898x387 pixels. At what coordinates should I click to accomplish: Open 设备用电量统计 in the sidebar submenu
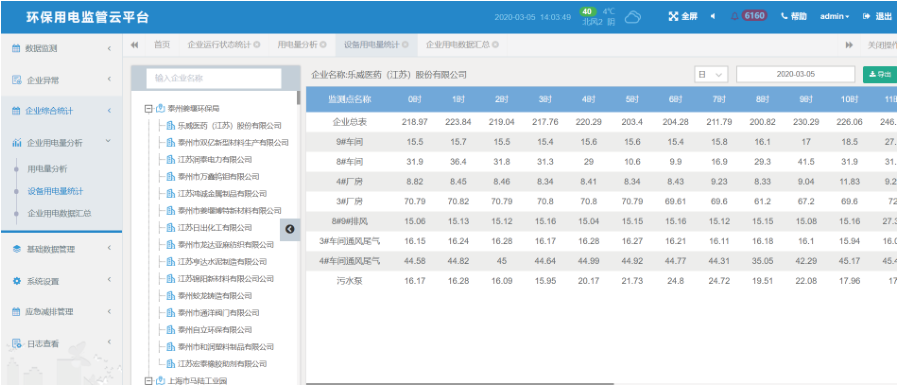(56, 191)
